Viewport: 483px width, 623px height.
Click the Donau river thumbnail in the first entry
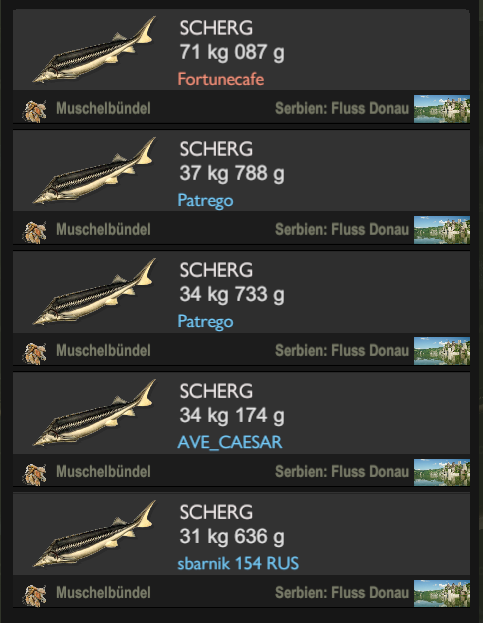point(442,109)
